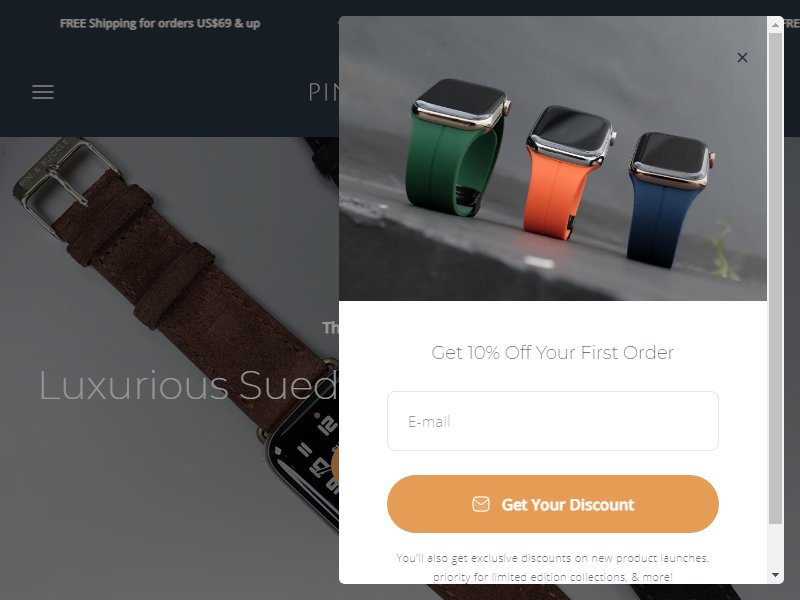Click the FREE Shipping for orders US$69 banner
800x600 pixels.
[x=160, y=23]
